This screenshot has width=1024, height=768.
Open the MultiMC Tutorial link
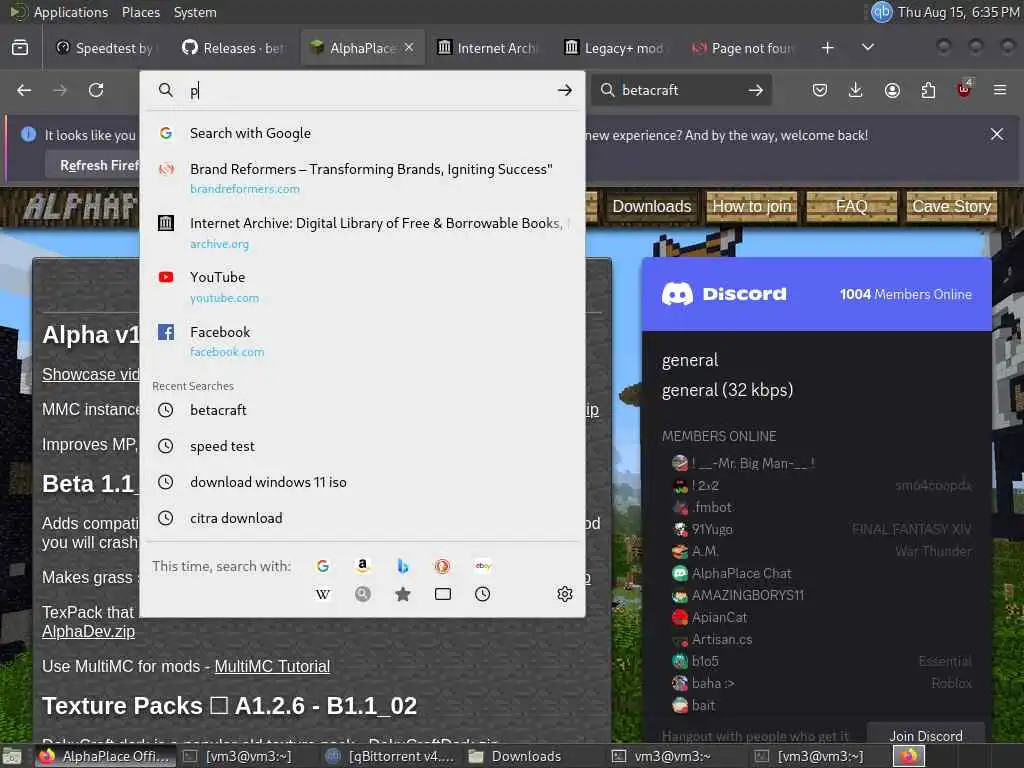pyautogui.click(x=272, y=666)
